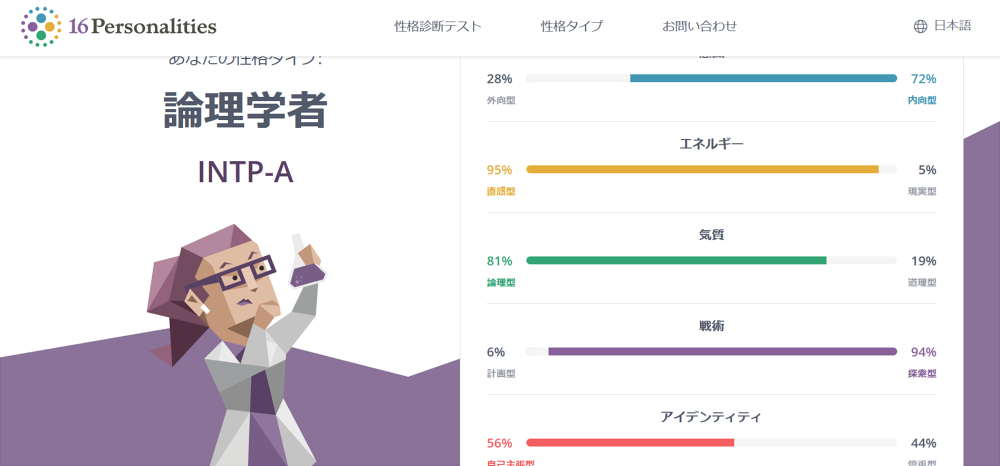This screenshot has width=1000, height=466.
Task: Click the 内向型 label
Action: [x=922, y=100]
